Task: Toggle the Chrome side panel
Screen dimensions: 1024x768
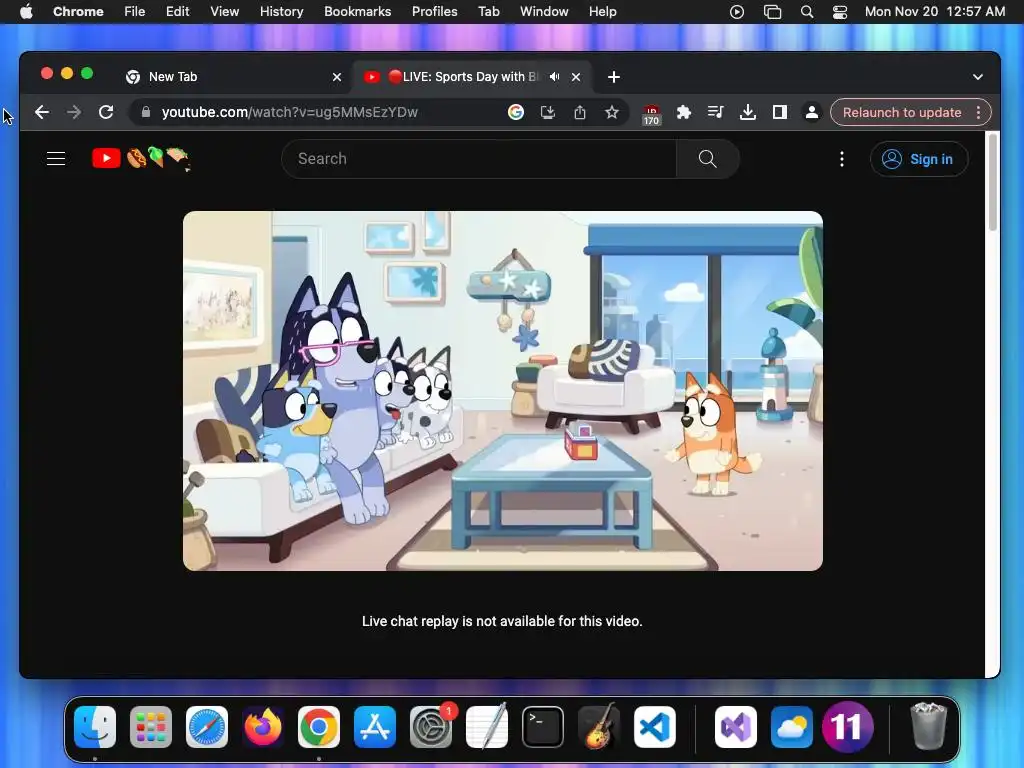Action: pyautogui.click(x=780, y=112)
